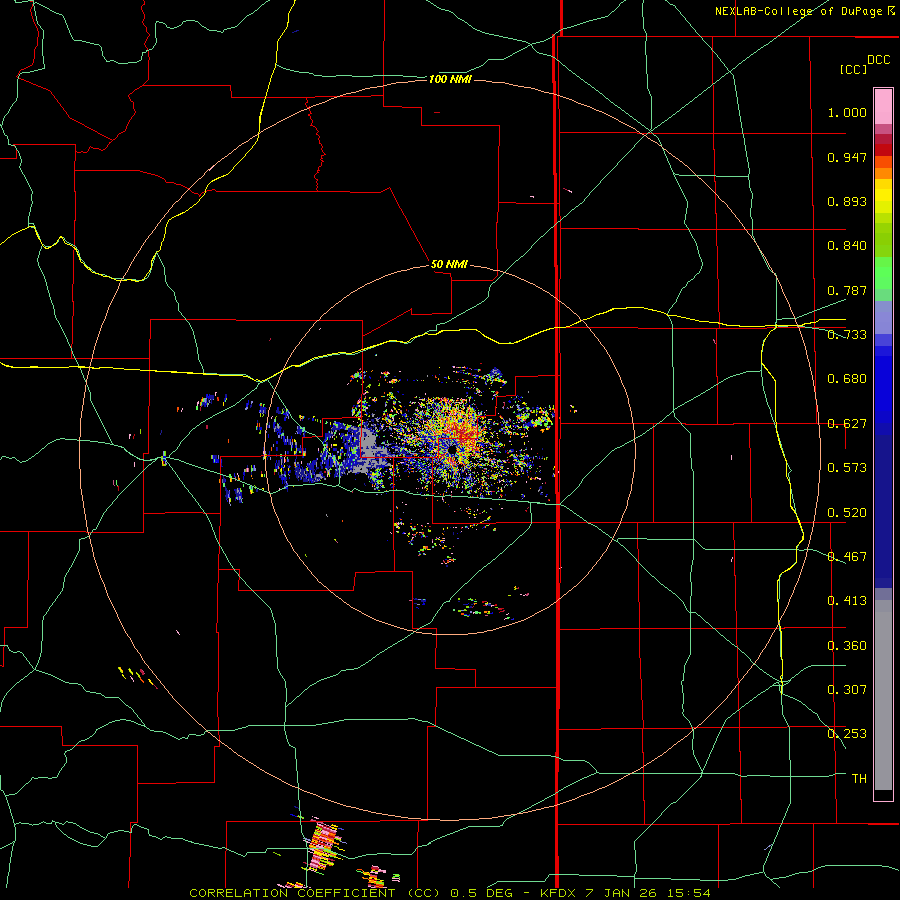Select the 0.360 legend value
This screenshot has height=900, width=900.
point(847,646)
